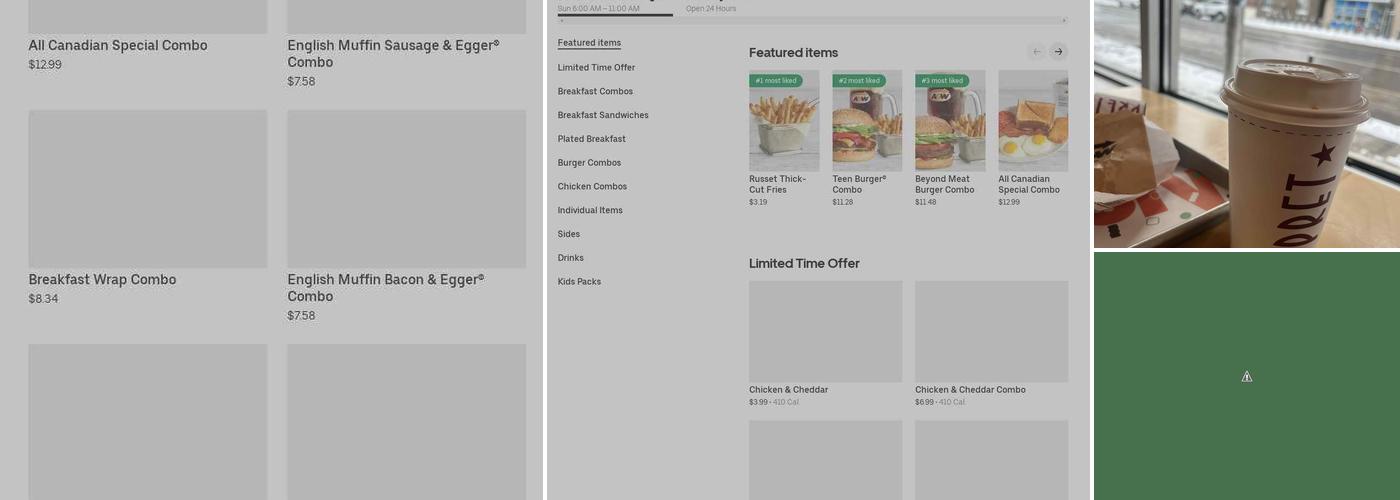The image size is (1400, 500).
Task: Click the warning triangle icon on green panel
Action: coord(1246,377)
